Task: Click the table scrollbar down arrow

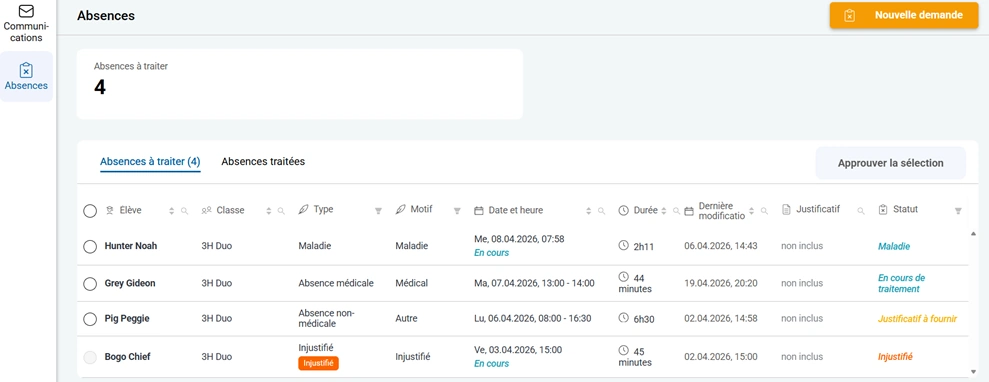Action: click(x=974, y=371)
